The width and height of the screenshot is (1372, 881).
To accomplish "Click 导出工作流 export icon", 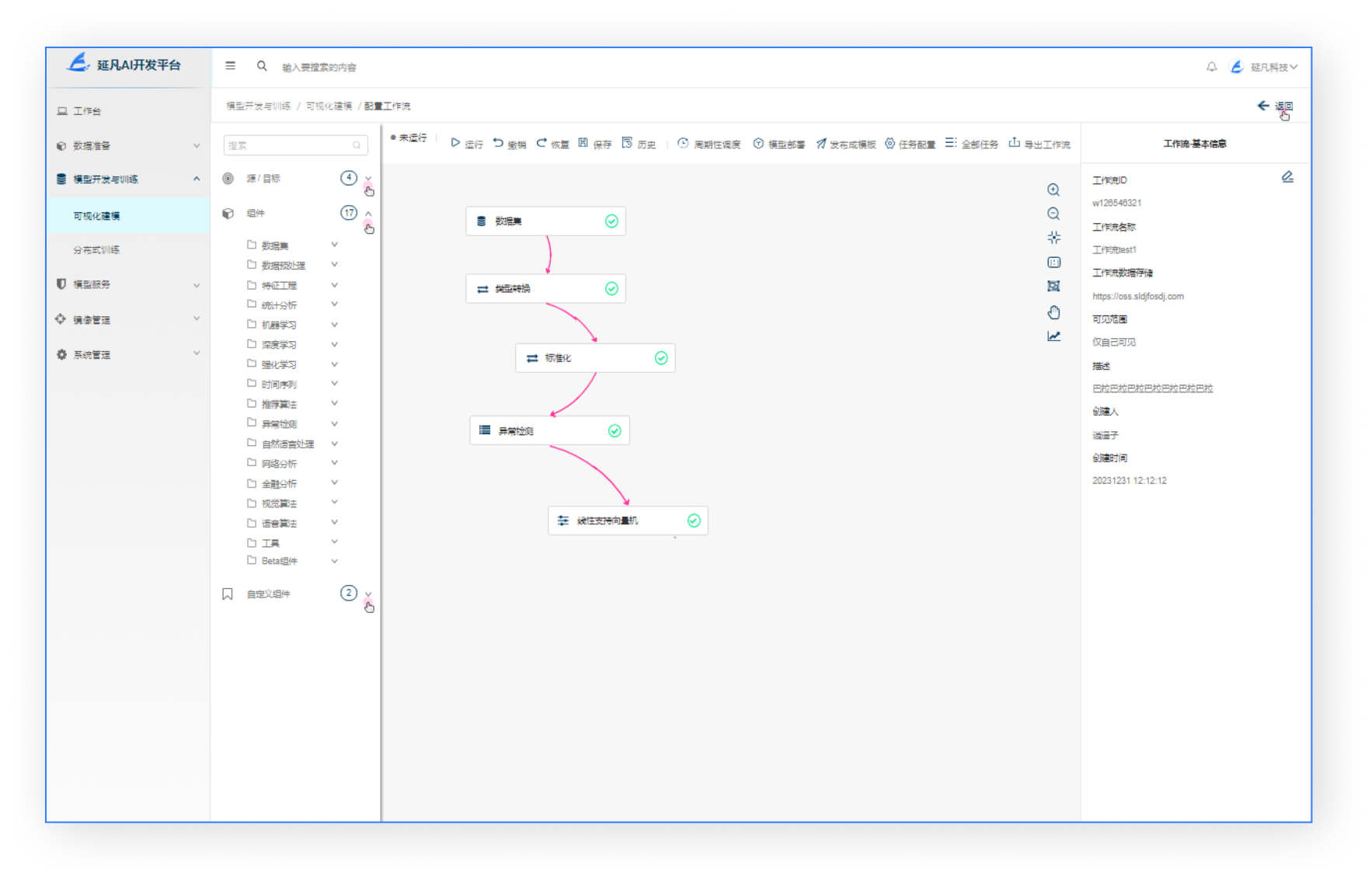I will click(1014, 143).
